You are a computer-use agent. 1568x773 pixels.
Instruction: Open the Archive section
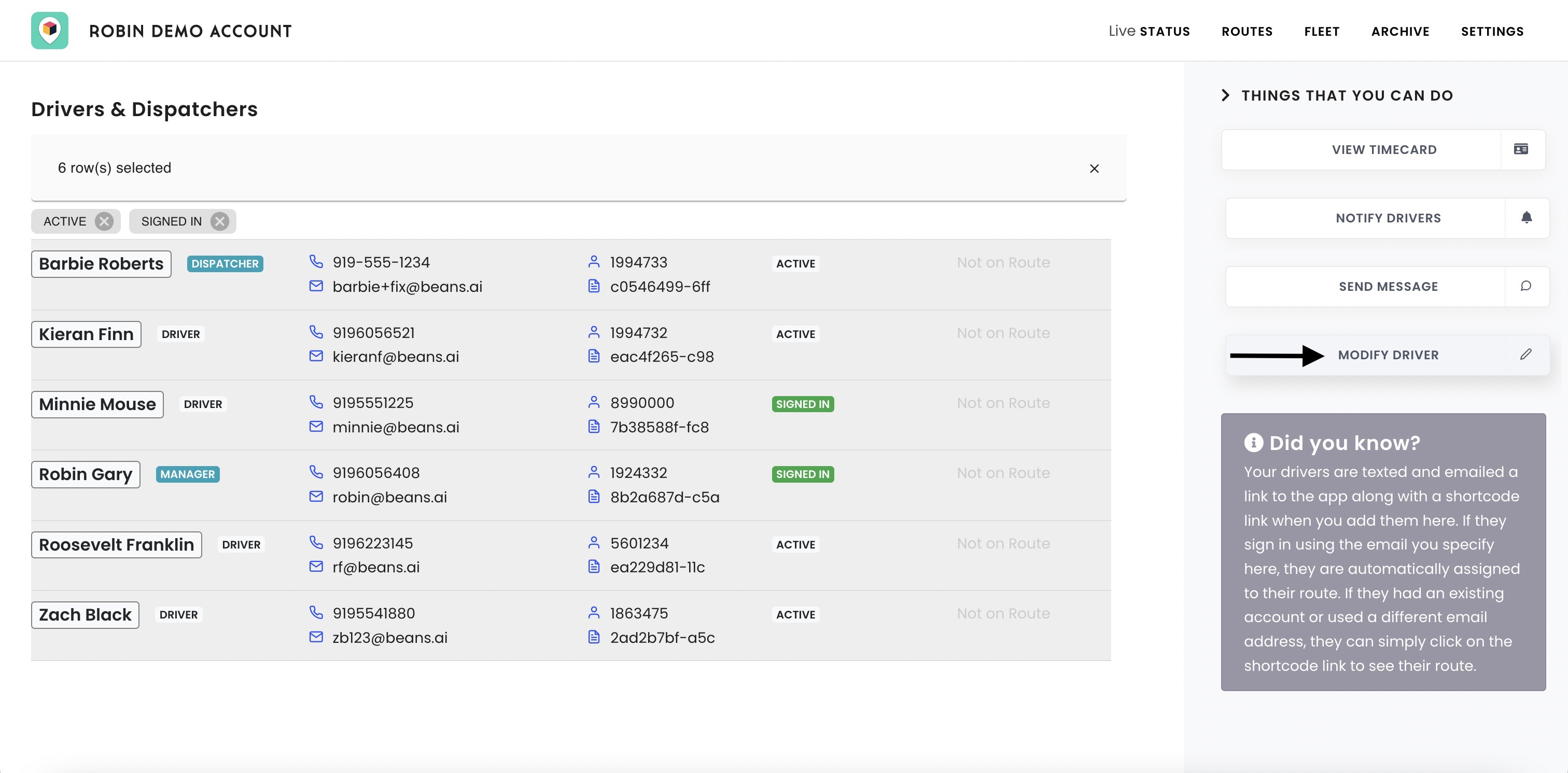coord(1400,31)
